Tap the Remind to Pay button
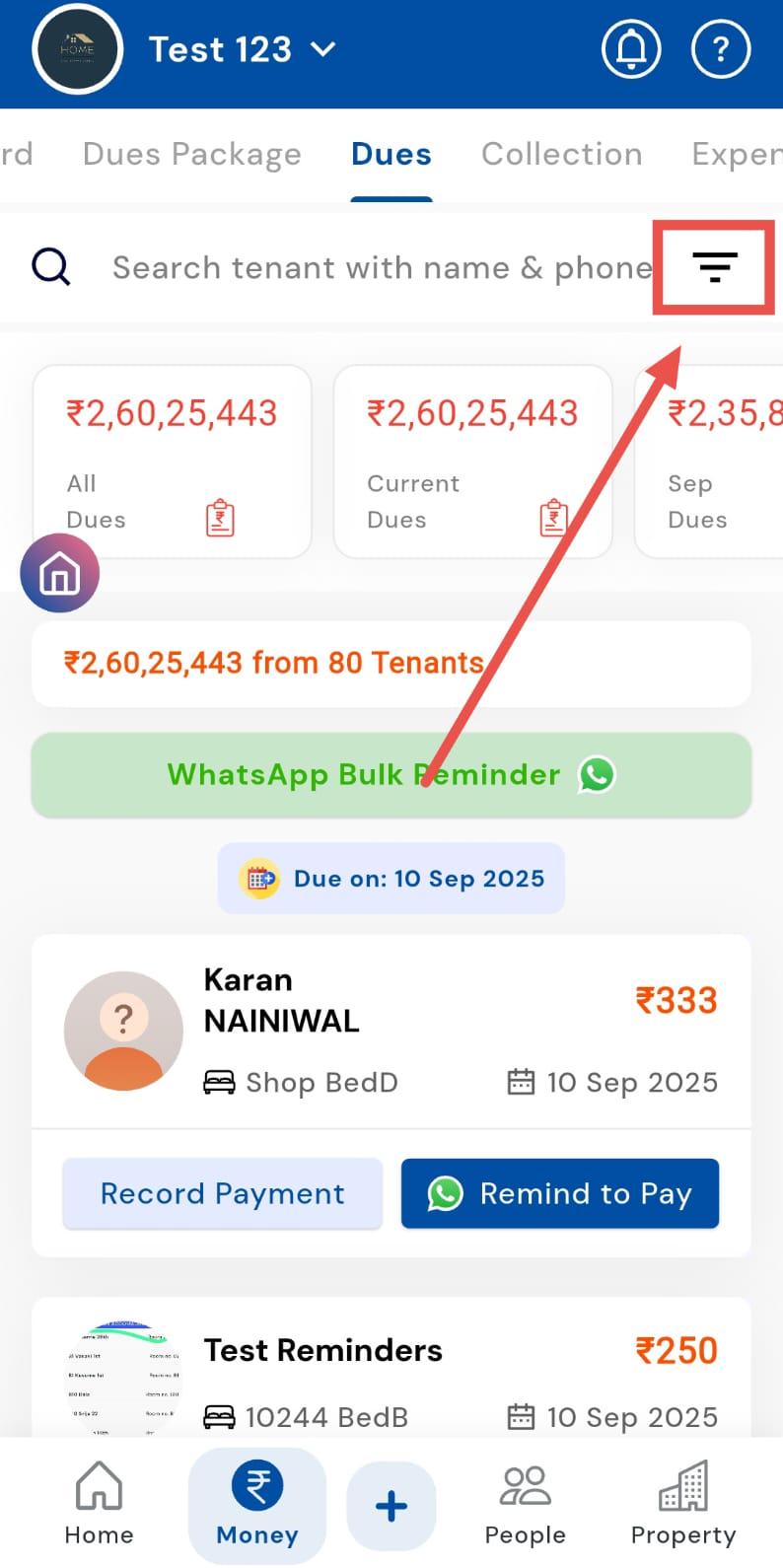 point(560,1193)
